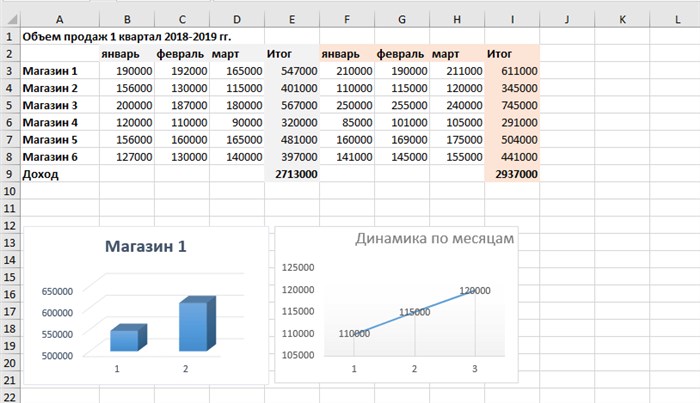Click "январь" header in column F

click(x=347, y=54)
